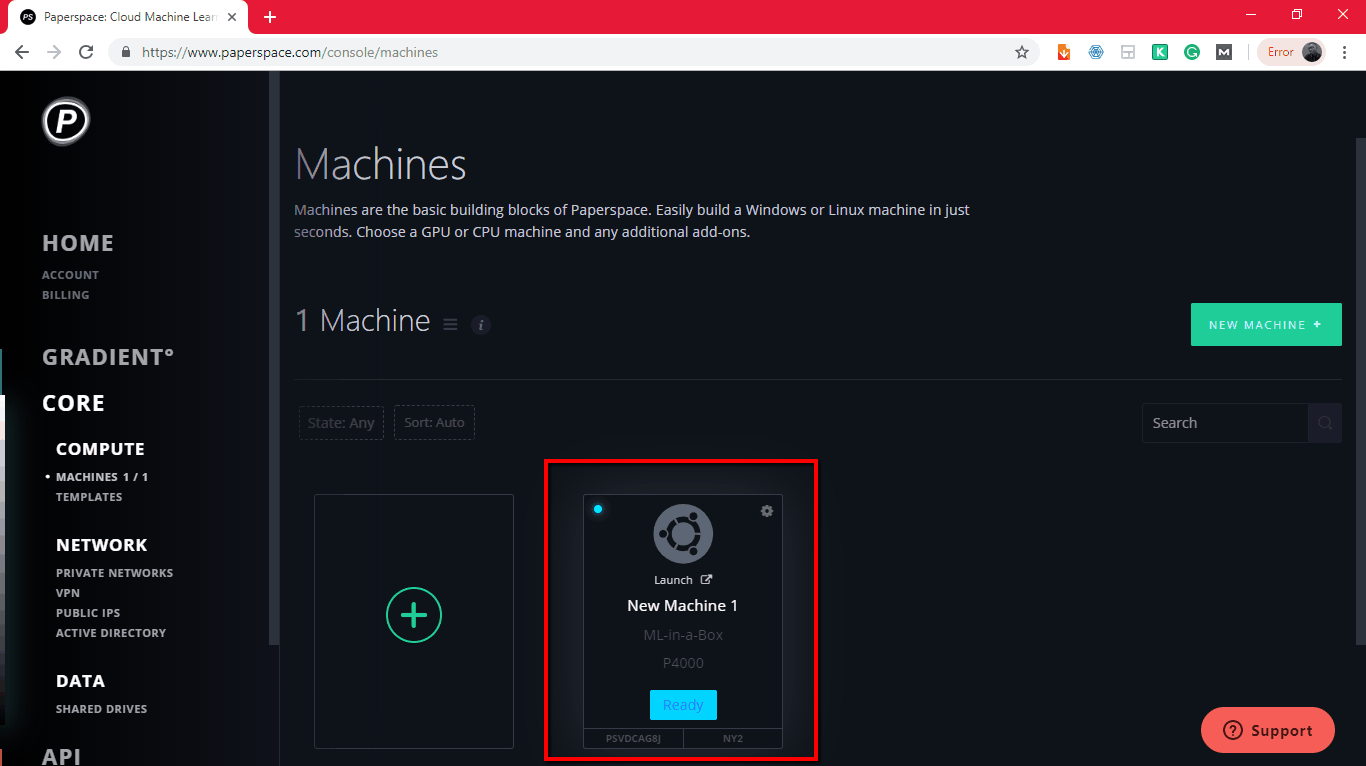The image size is (1366, 766).
Task: Click the New Machine 1 name
Action: click(683, 606)
